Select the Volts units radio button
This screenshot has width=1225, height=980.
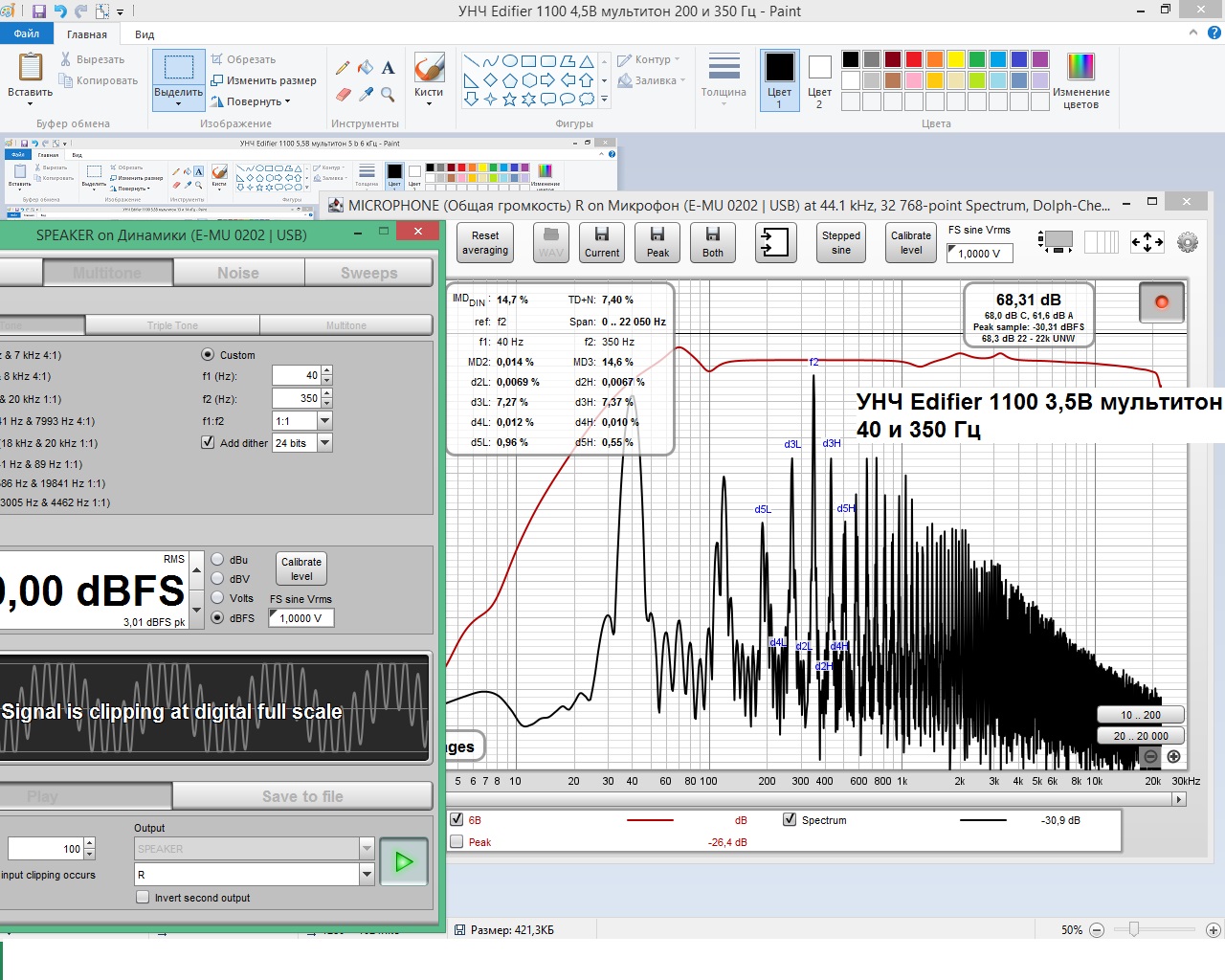(x=217, y=598)
